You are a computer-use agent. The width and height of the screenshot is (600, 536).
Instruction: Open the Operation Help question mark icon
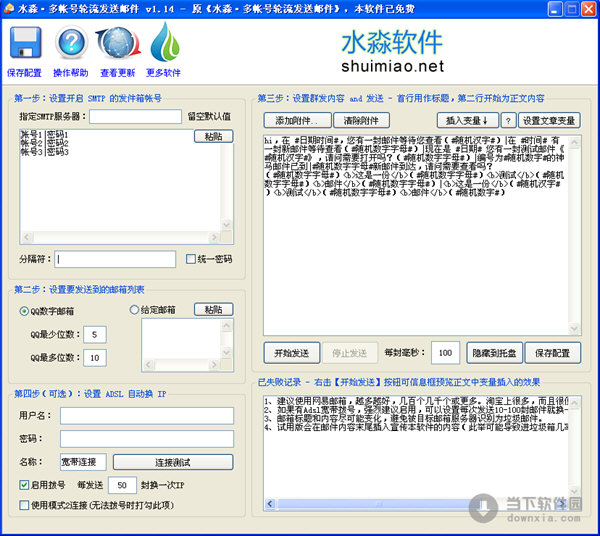tap(71, 44)
